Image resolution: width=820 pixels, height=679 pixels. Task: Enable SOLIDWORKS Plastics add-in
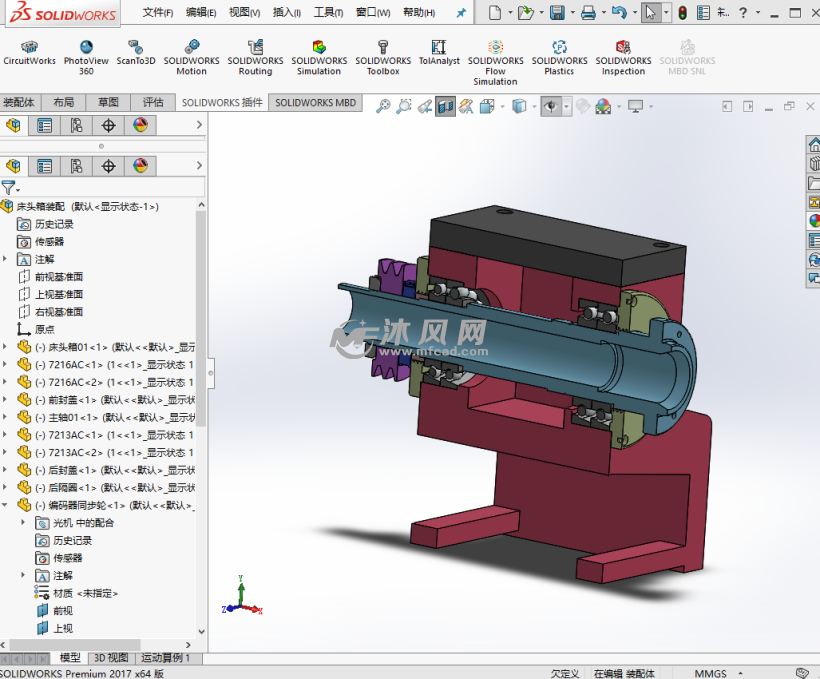[x=559, y=58]
